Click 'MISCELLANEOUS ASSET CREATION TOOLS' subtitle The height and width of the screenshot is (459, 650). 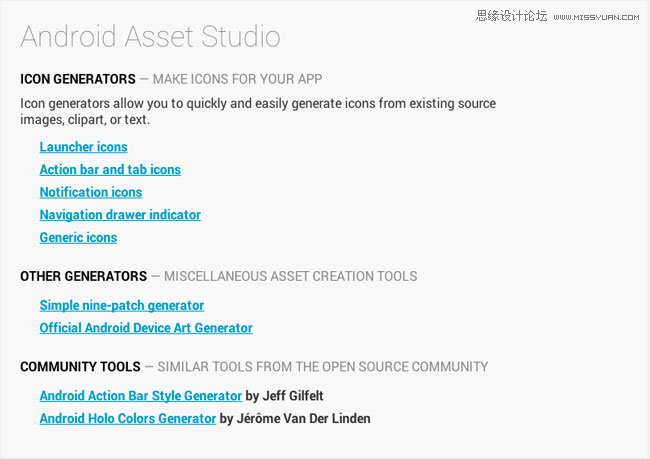pos(291,276)
